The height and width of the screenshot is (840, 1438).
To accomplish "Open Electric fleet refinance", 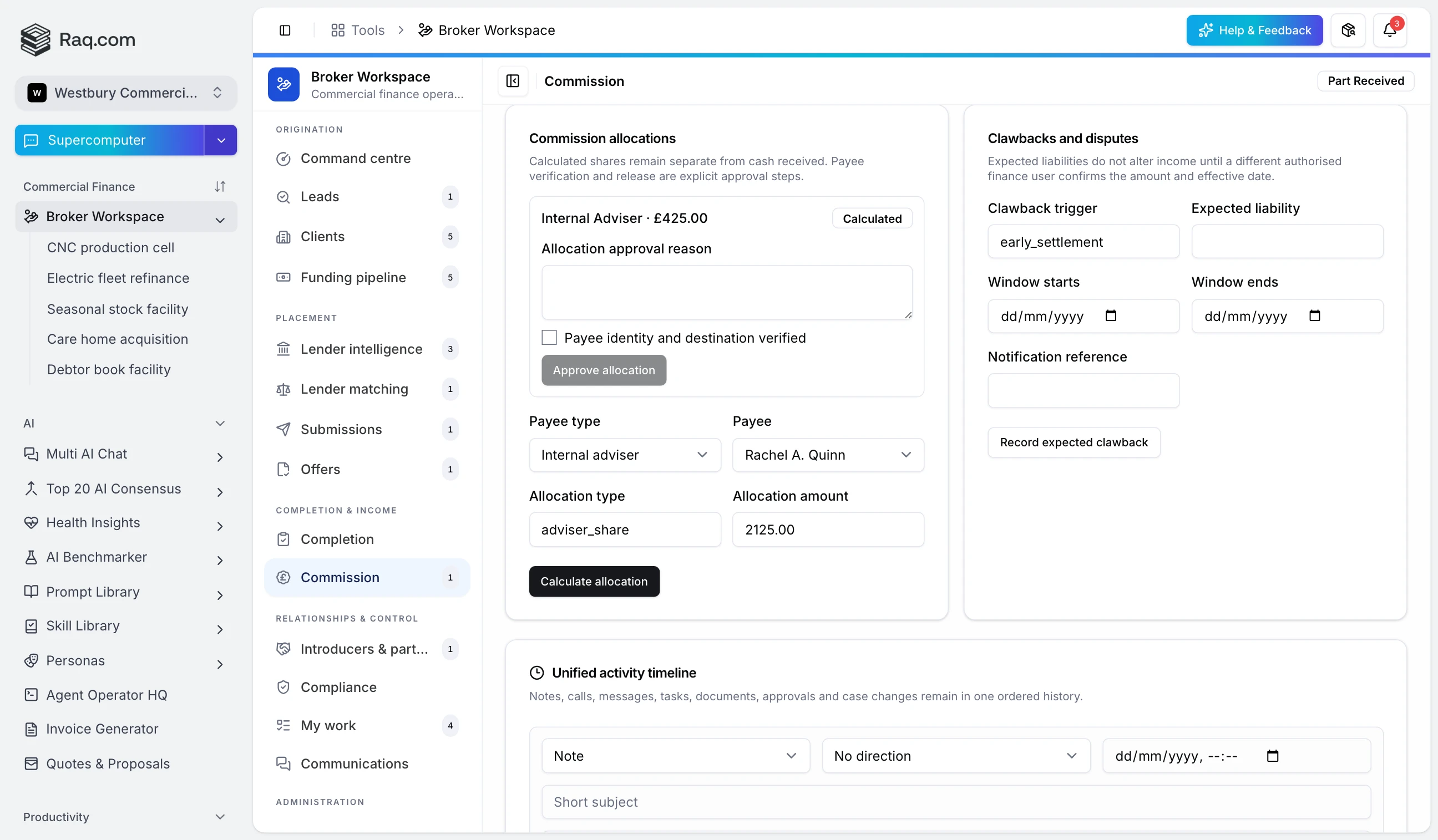I will pos(118,278).
